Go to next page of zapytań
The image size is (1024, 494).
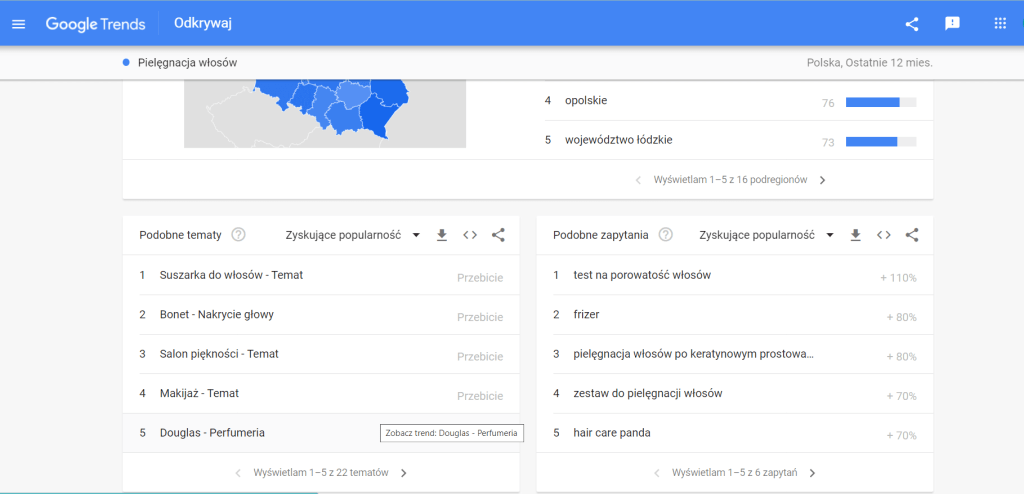click(x=812, y=472)
